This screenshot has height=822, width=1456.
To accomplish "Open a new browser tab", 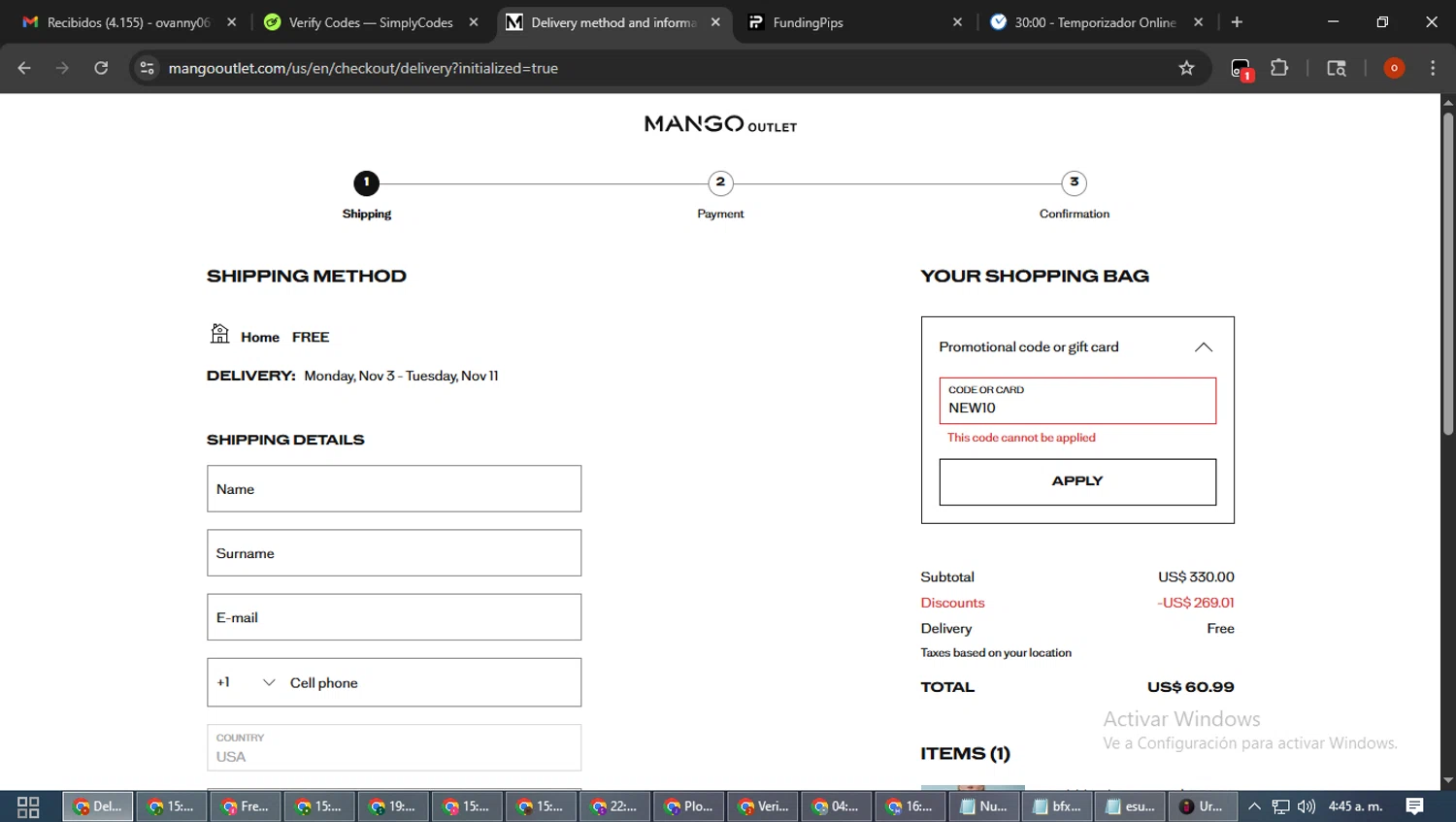I will [1237, 22].
